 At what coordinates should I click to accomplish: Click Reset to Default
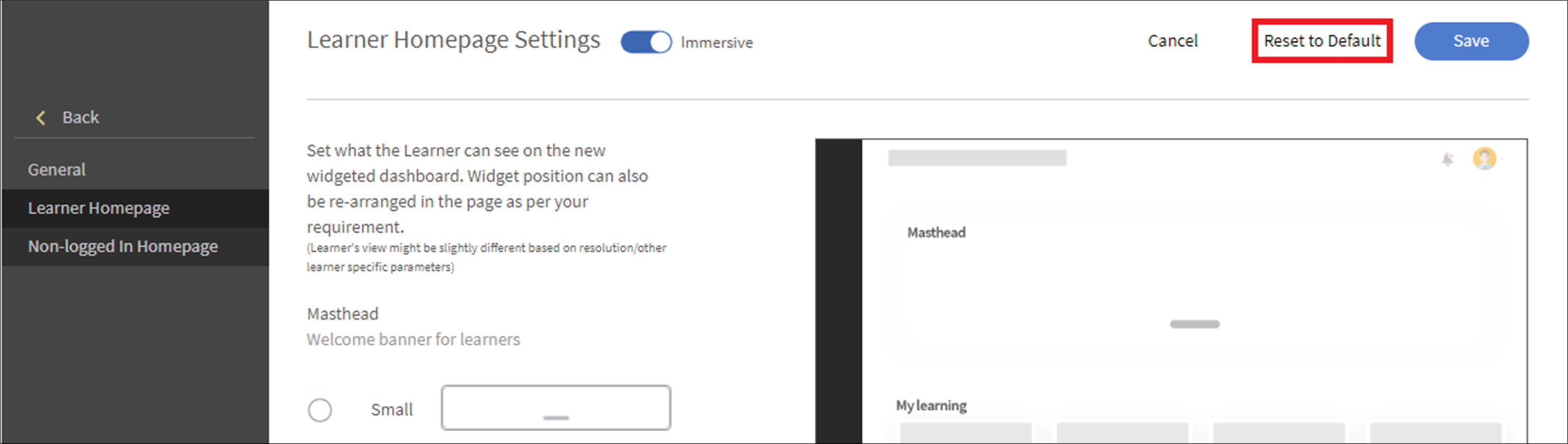(x=1322, y=41)
